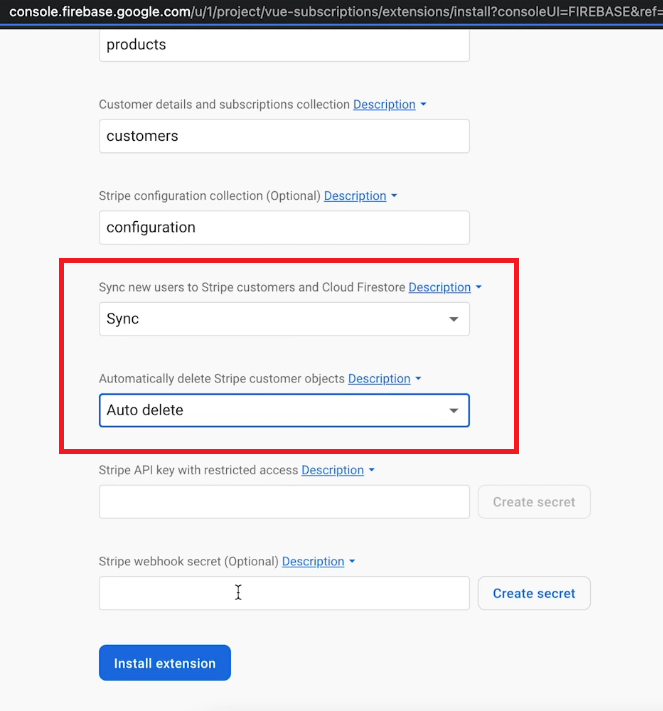Click the products collection text field
This screenshot has height=711, width=663.
(284, 45)
